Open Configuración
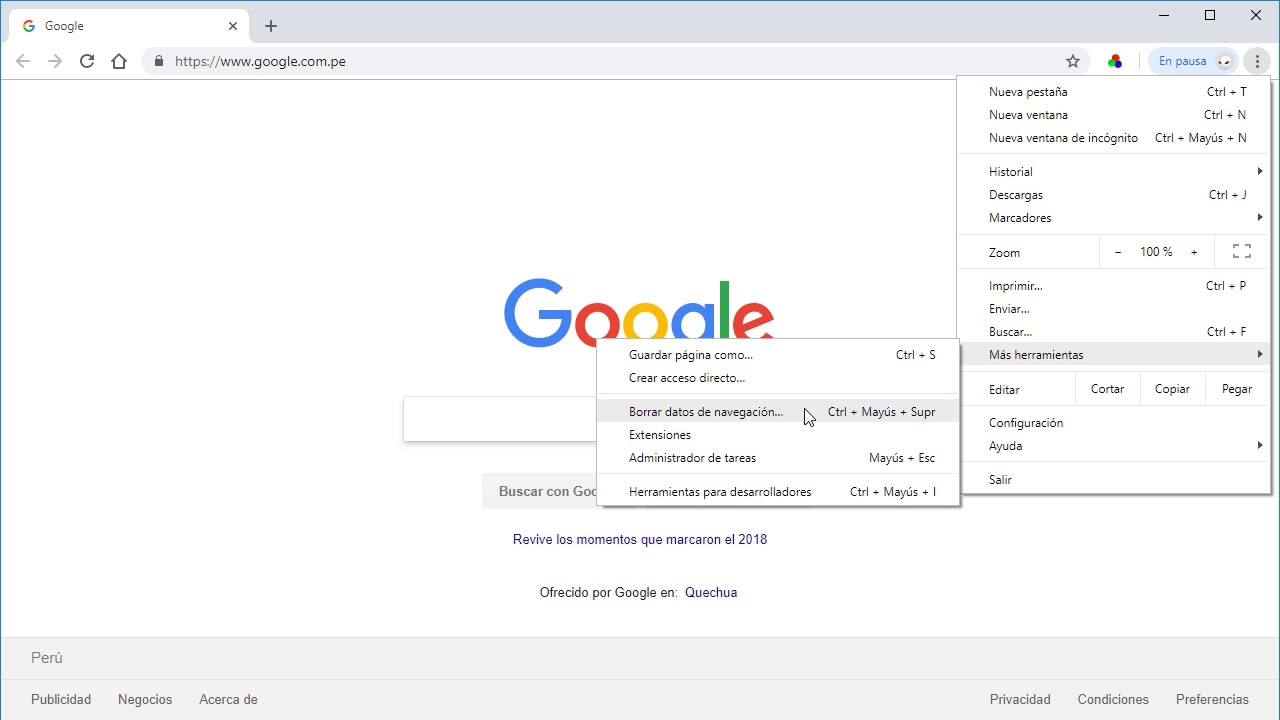Screen dimensions: 1280x720 click(1114, 423)
